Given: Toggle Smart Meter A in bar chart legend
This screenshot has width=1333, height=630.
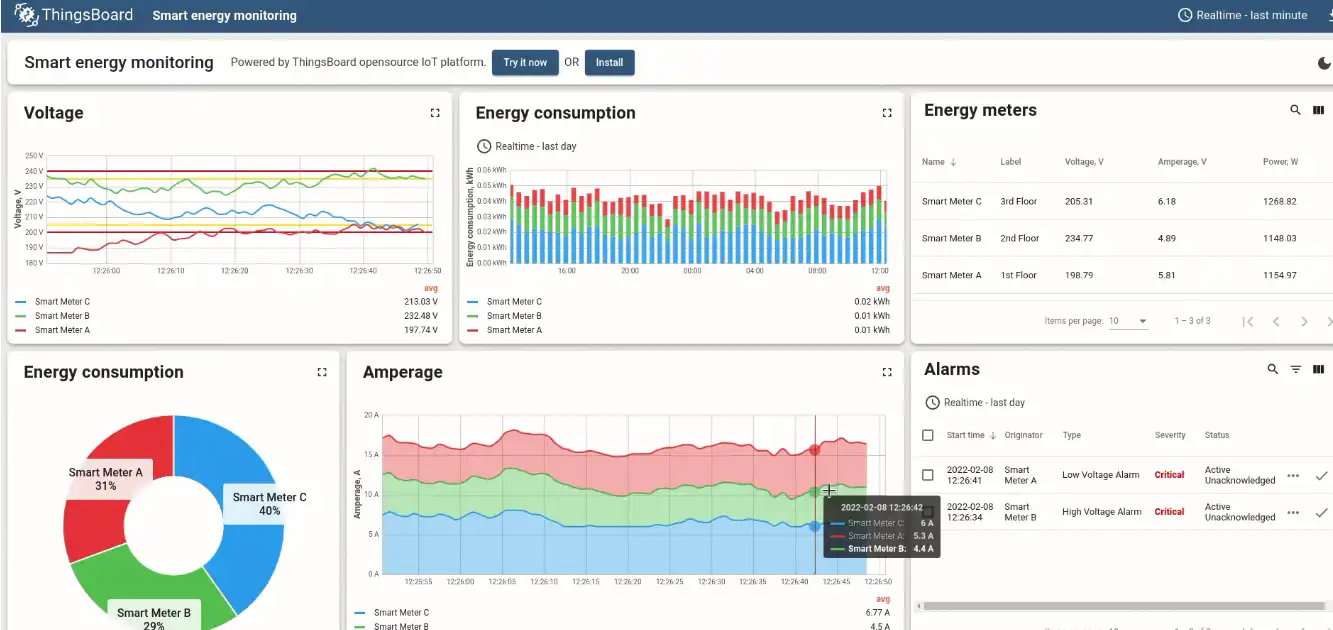Looking at the screenshot, I should [514, 330].
